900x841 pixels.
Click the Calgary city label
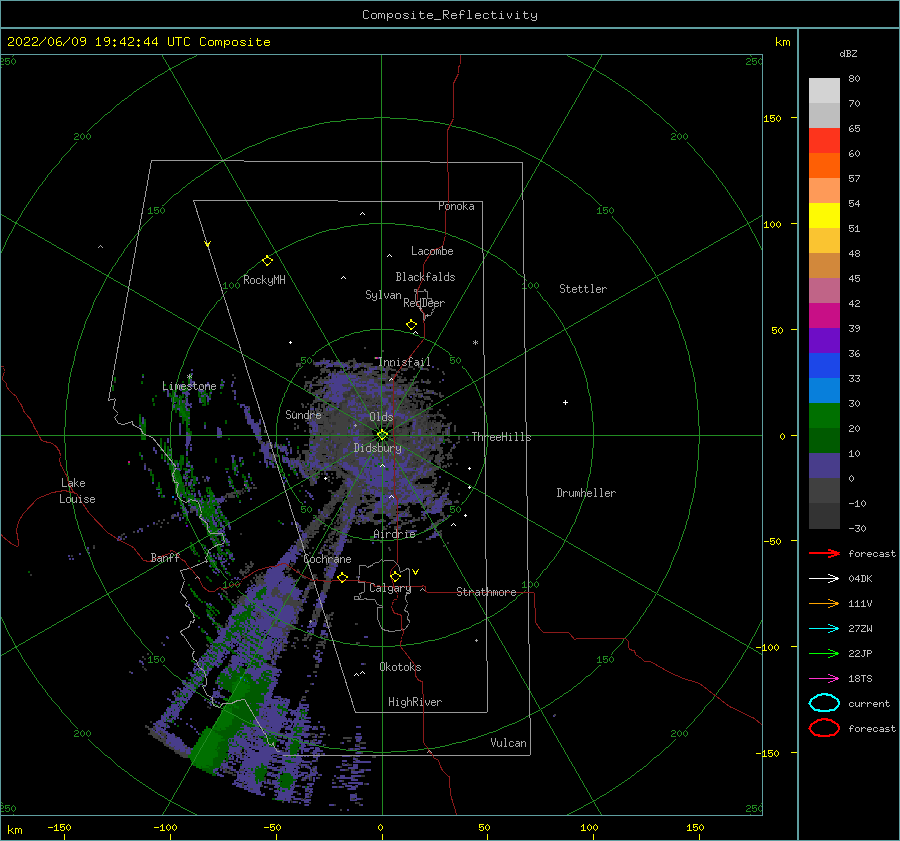[x=390, y=588]
